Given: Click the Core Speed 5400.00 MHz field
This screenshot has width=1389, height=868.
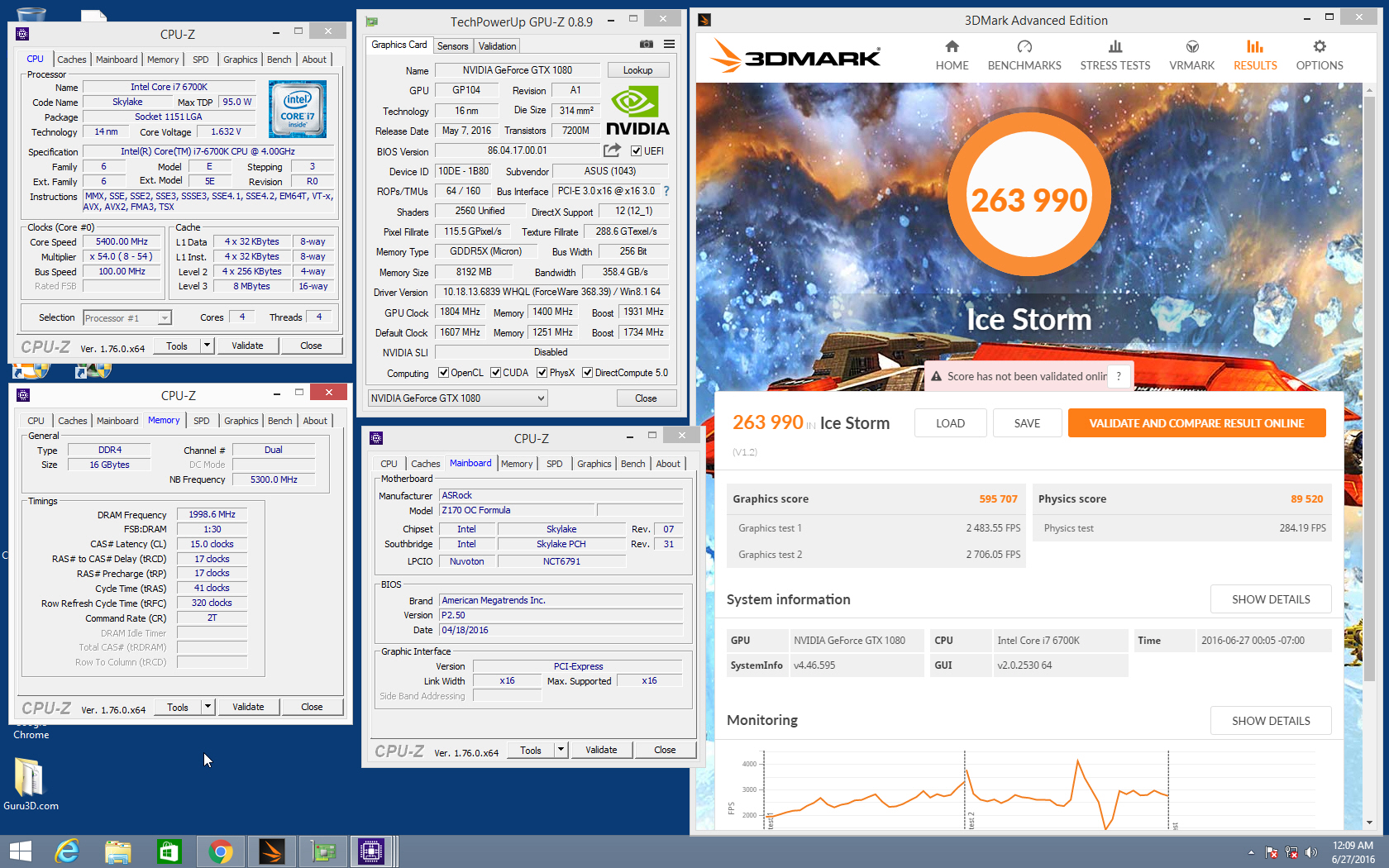Looking at the screenshot, I should [x=122, y=242].
